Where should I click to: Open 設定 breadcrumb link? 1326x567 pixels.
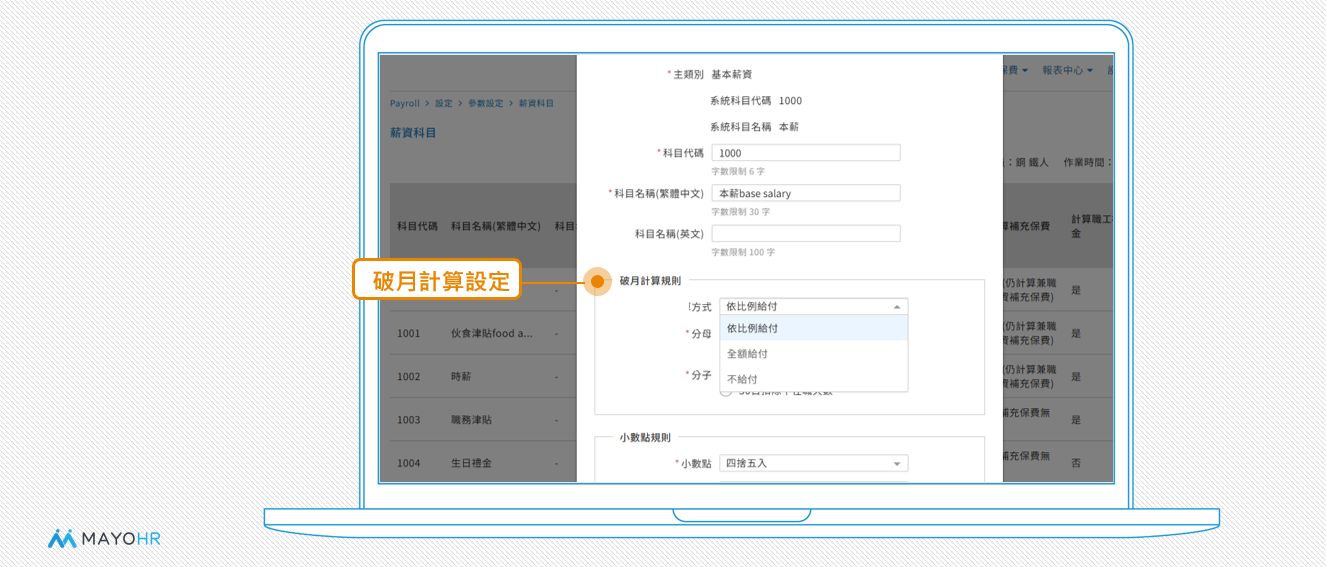point(443,103)
